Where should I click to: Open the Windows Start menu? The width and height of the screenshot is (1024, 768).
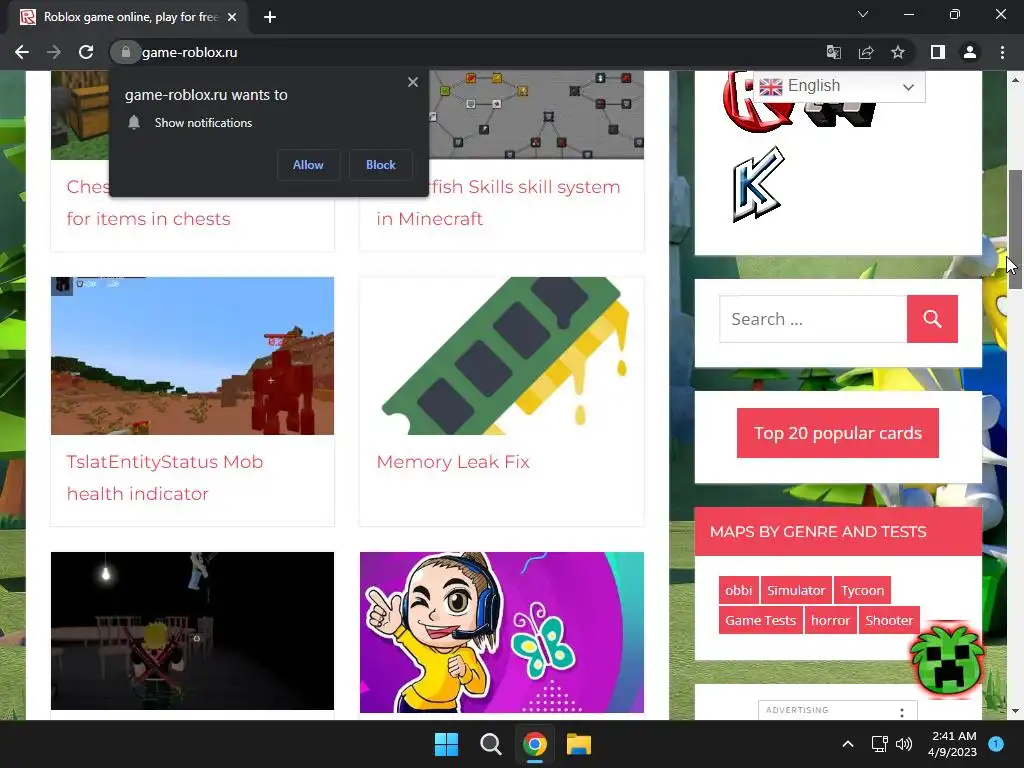coord(447,744)
